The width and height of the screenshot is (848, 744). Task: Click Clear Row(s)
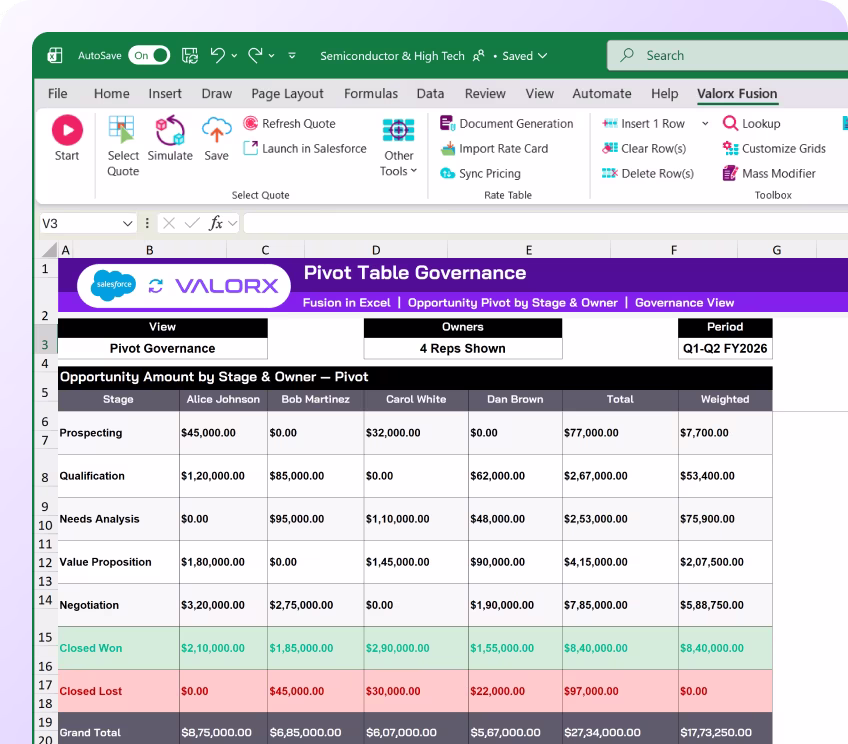644,148
